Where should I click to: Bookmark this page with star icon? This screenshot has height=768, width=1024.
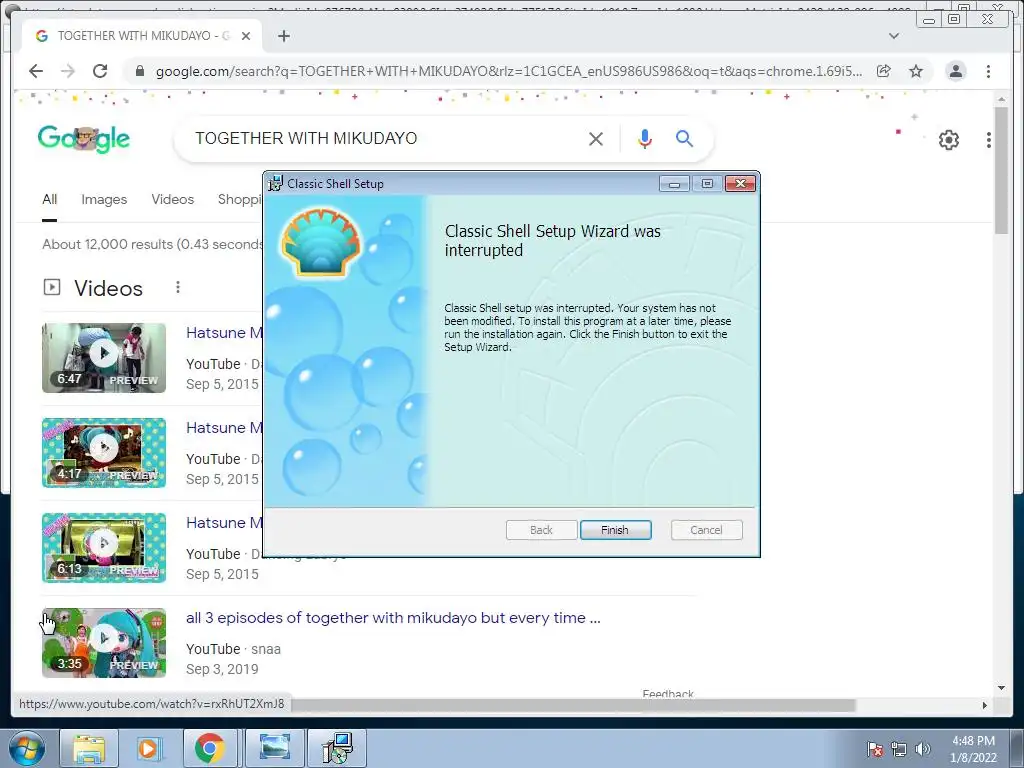pos(916,71)
